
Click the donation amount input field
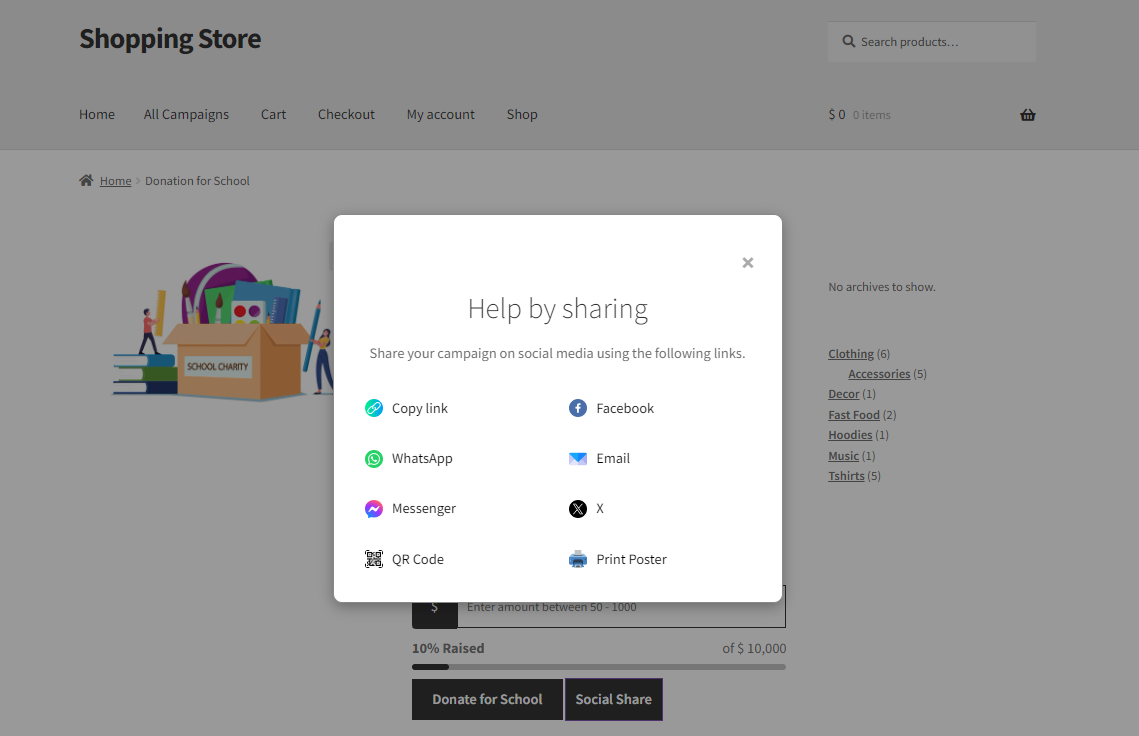click(622, 607)
